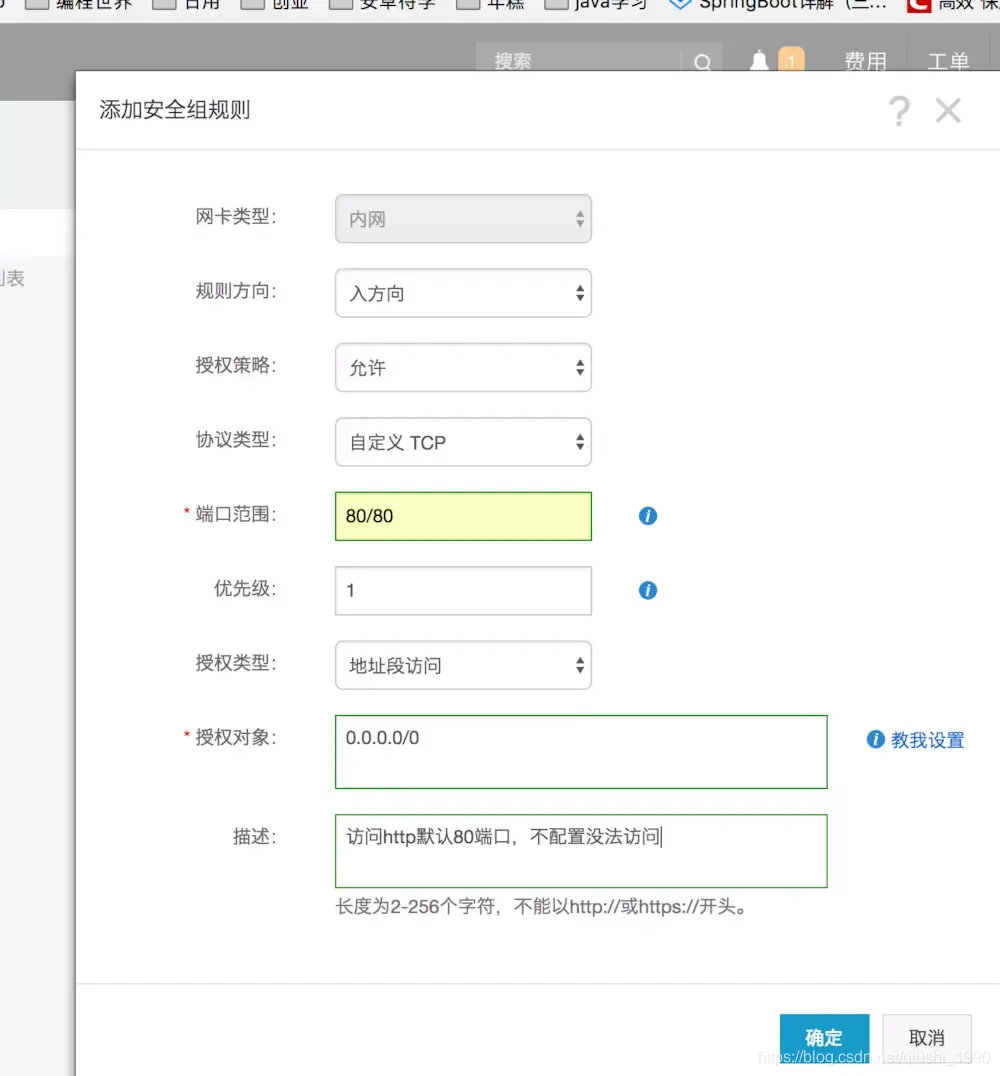The image size is (1000, 1076).
Task: Cancel the dialog via 取消 button
Action: coord(926,1037)
